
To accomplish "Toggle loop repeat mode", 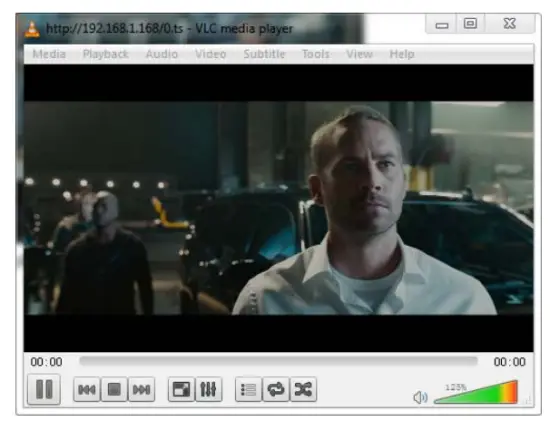I will click(x=276, y=389).
